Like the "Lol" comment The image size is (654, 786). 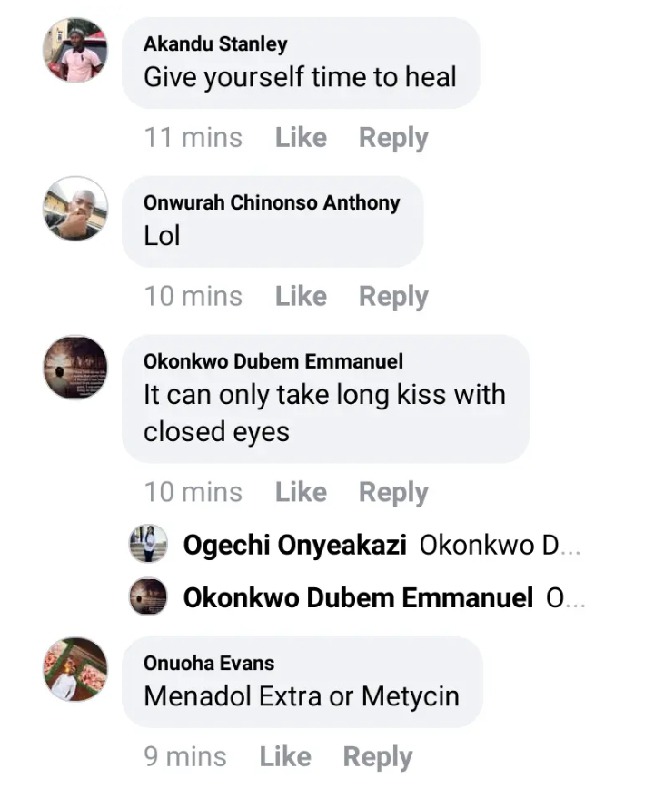tap(301, 296)
